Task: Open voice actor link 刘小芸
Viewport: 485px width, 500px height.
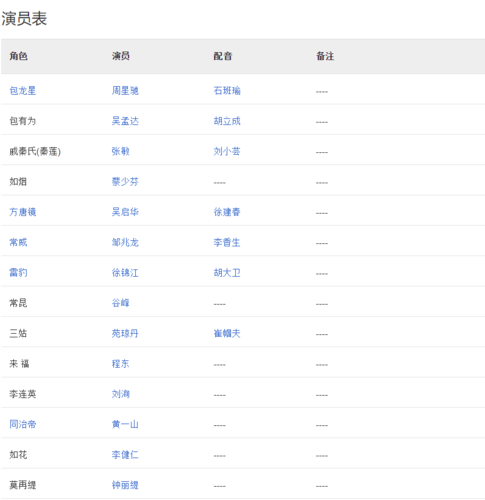Action: point(227,151)
